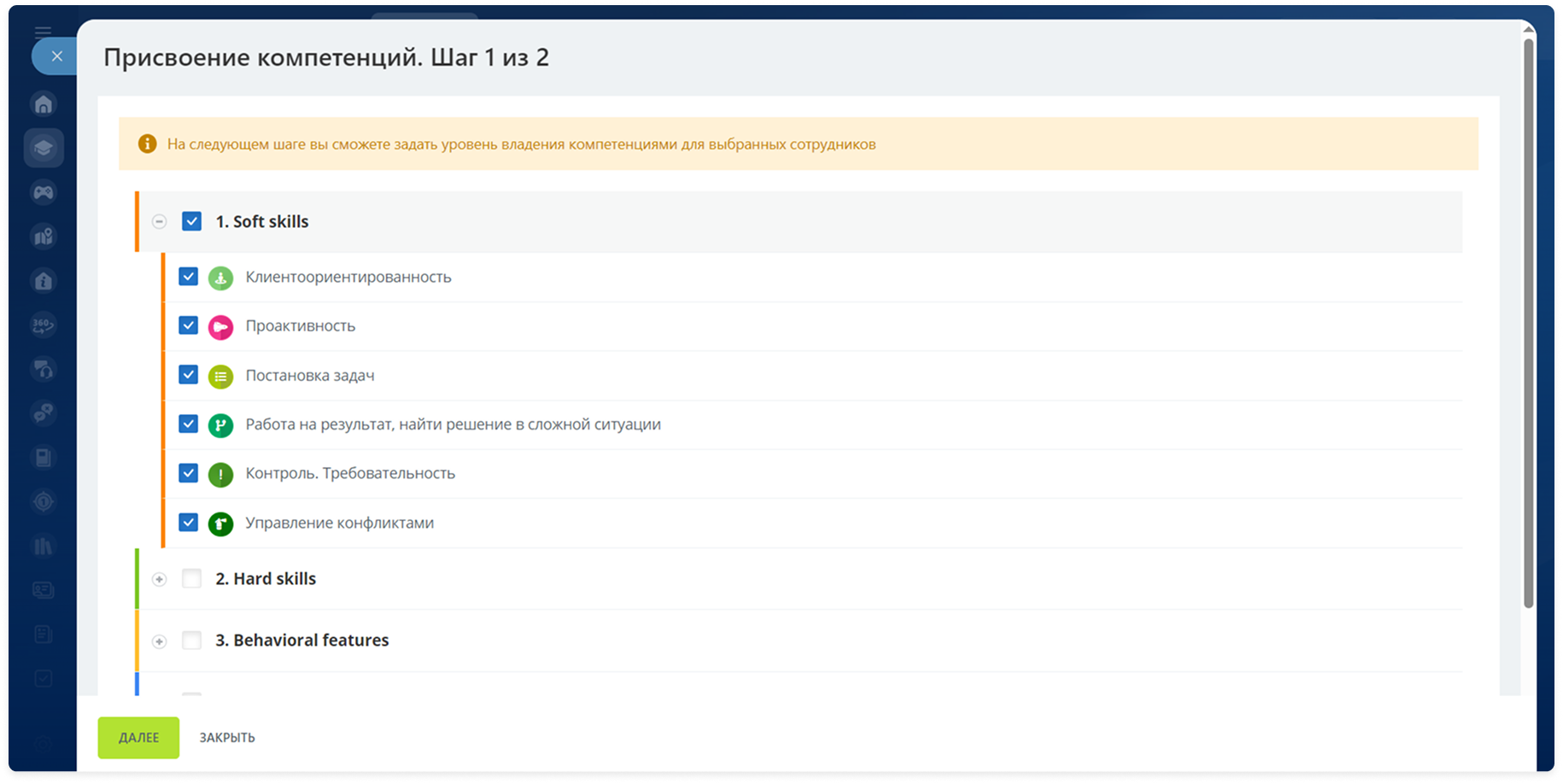
Task: Click the ЗАКРЫТЬ link
Action: 227,738
